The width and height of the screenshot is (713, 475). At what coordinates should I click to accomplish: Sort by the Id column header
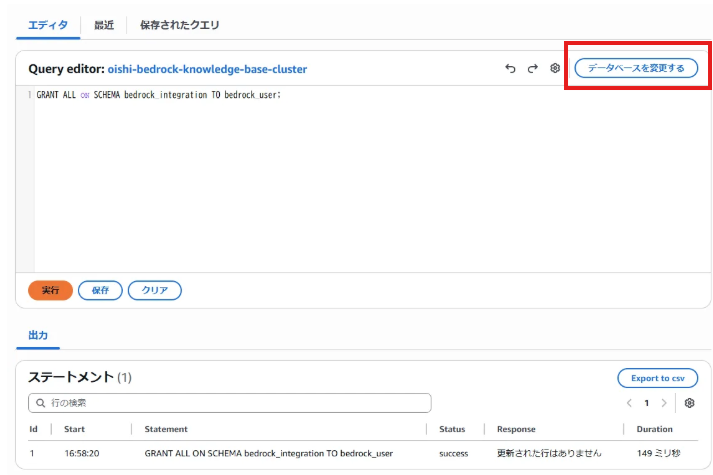33,429
